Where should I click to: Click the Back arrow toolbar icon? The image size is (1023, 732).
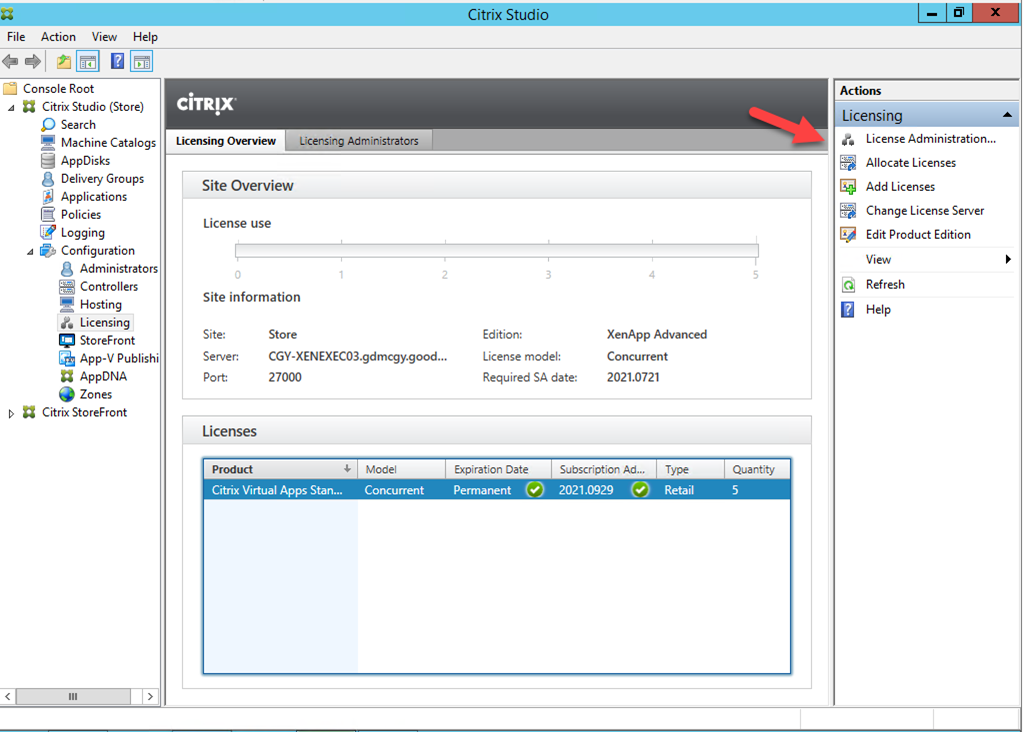[x=10, y=62]
